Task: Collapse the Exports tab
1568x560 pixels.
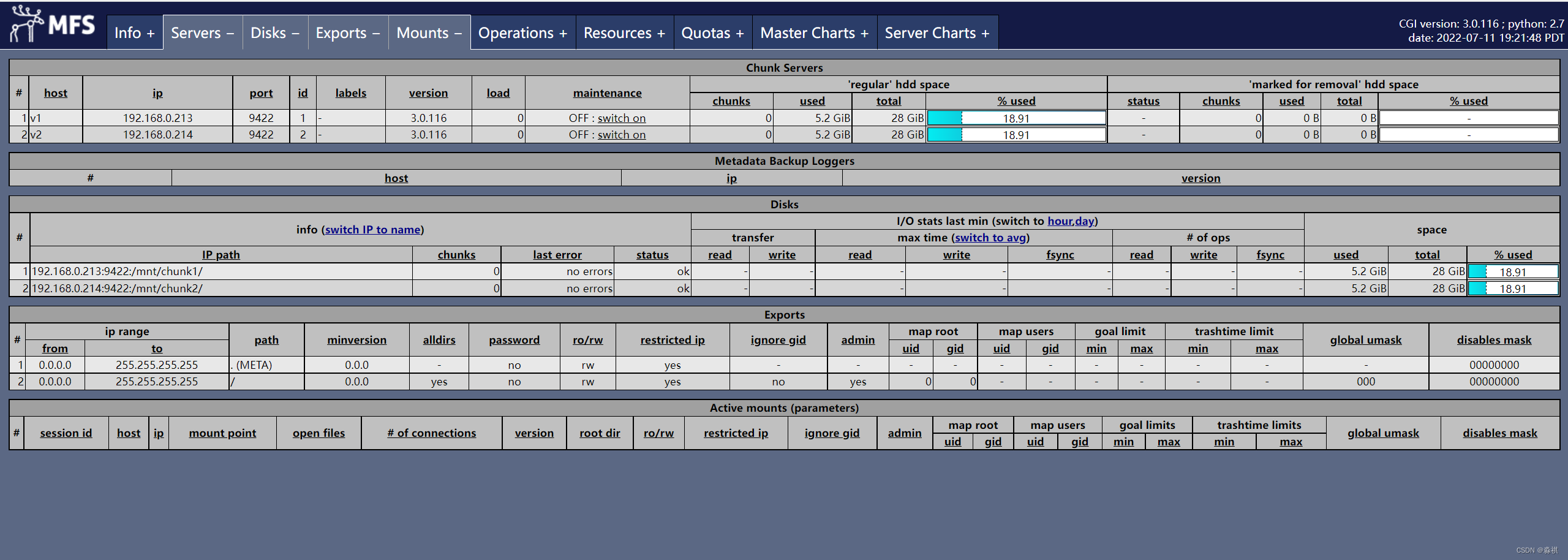Action: coord(348,33)
